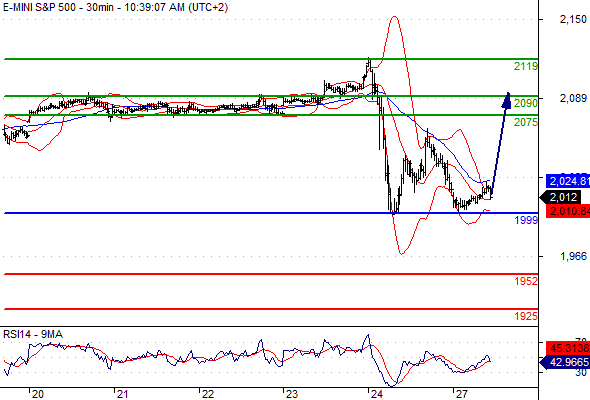Viewport: 590px width, 400px height.
Task: Click the red 2,010.84 price tag
Action: coord(568,211)
